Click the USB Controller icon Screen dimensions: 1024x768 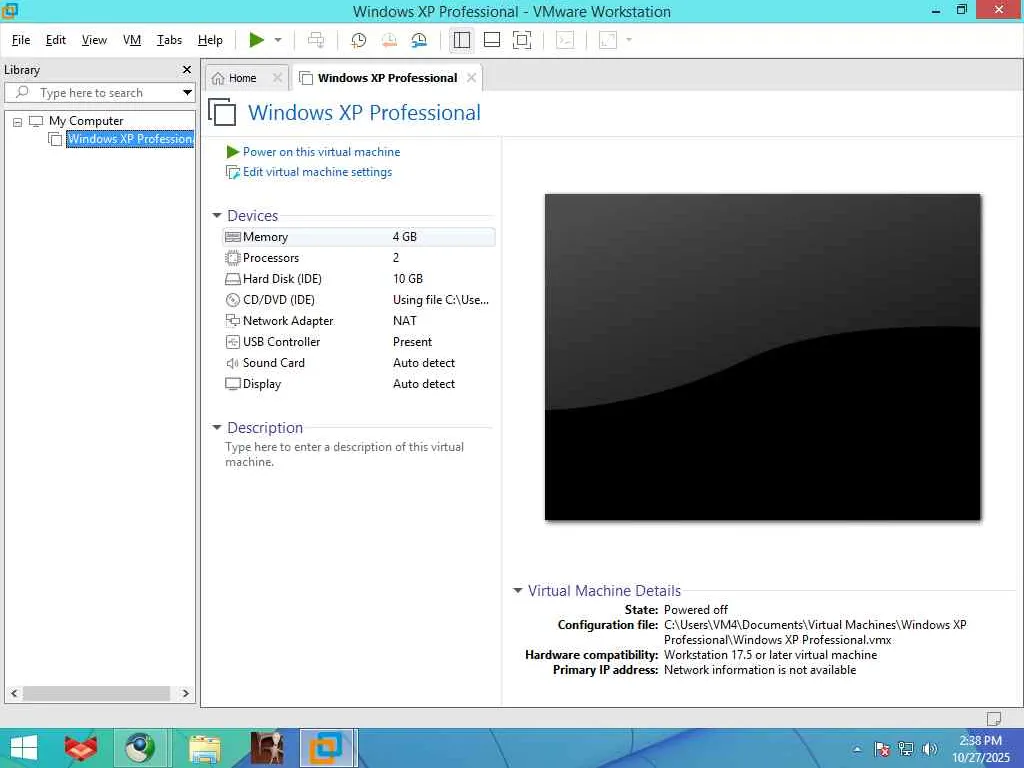(232, 342)
